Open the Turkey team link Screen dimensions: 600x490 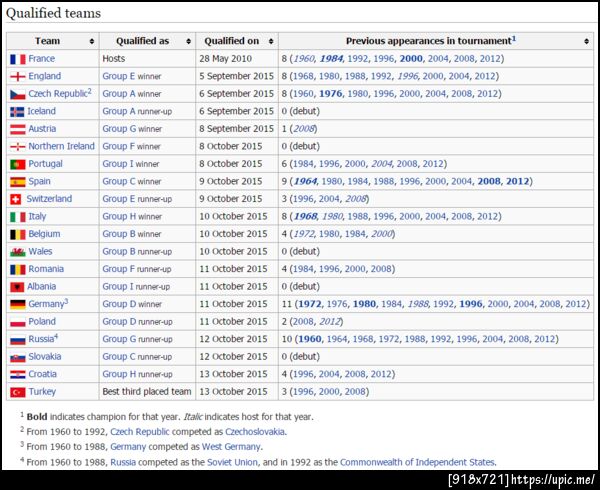click(42, 392)
